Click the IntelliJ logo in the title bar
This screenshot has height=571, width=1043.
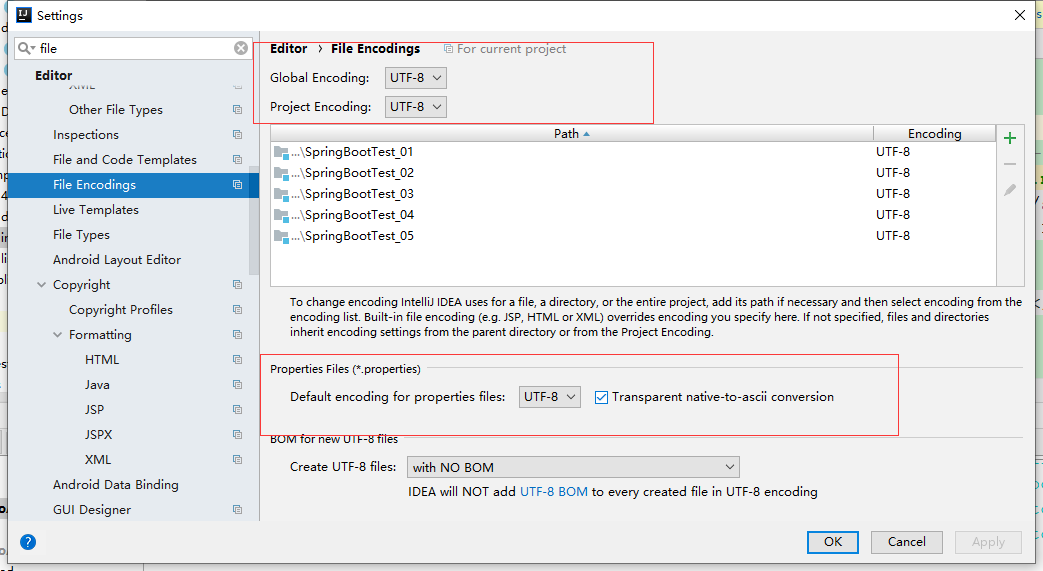pos(24,15)
